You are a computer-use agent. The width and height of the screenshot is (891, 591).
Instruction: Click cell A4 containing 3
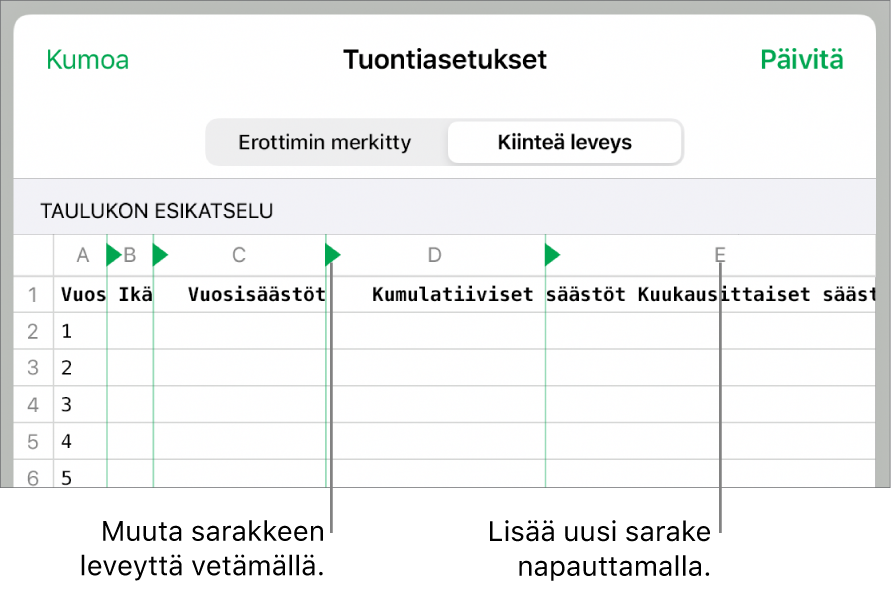tap(81, 405)
